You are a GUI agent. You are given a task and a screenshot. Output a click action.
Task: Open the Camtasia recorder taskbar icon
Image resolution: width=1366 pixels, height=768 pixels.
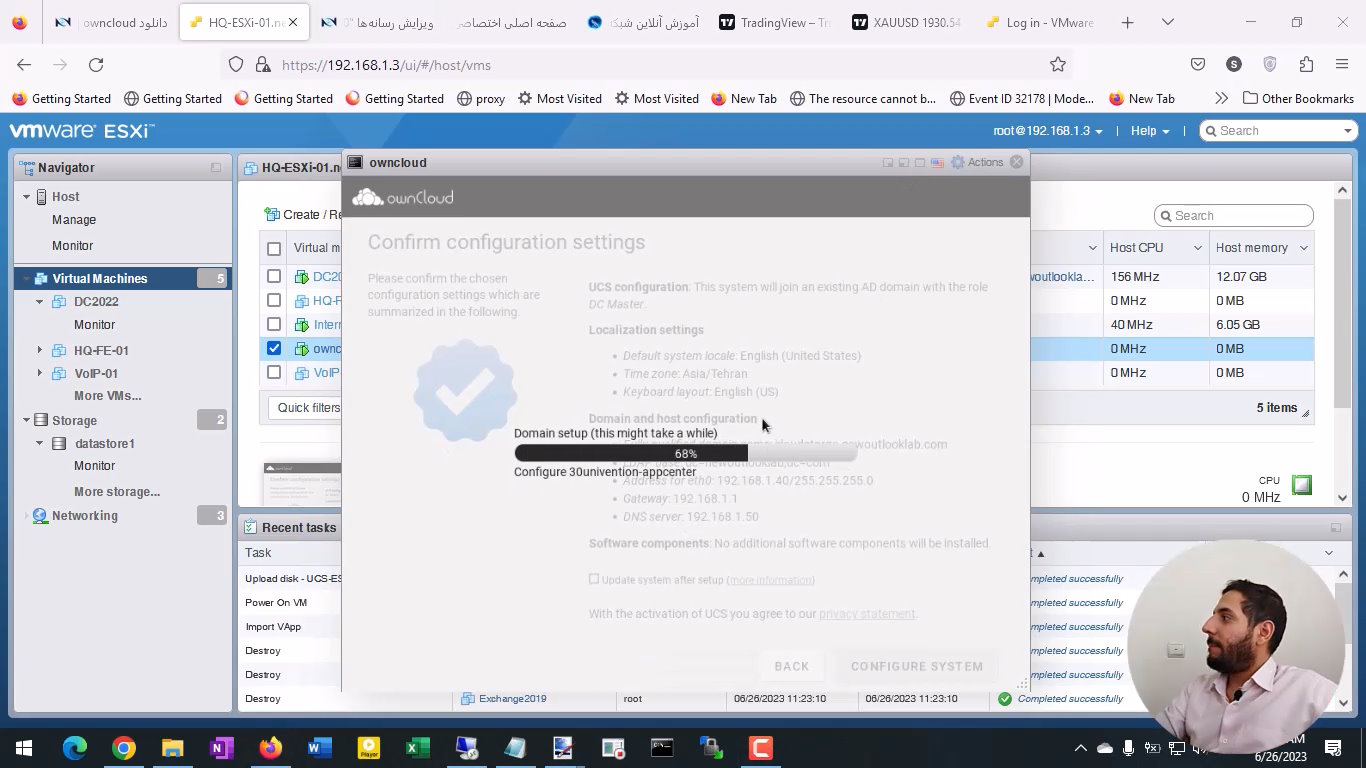[x=760, y=748]
